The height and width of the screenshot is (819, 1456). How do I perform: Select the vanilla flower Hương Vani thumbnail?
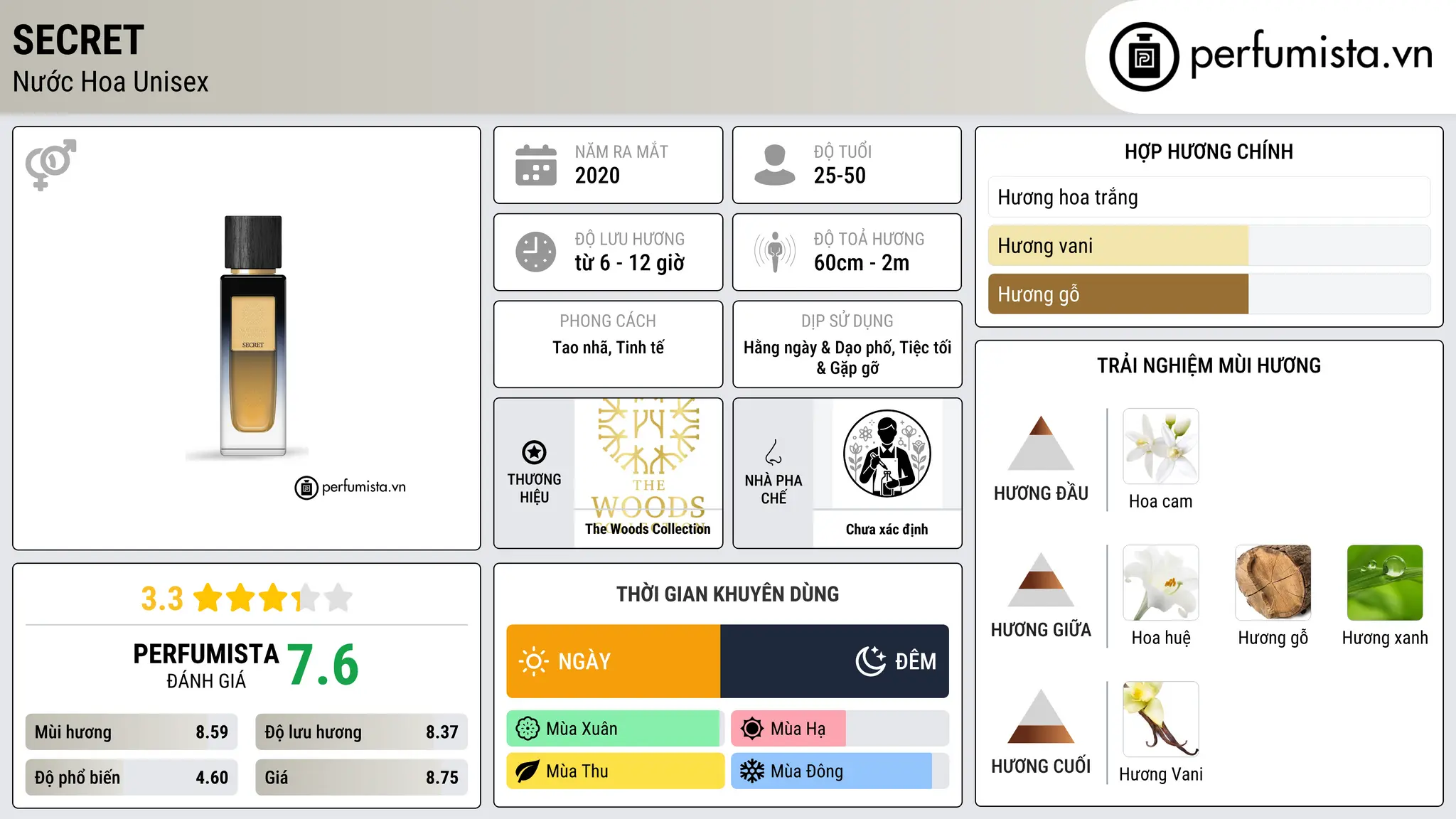(x=1161, y=719)
